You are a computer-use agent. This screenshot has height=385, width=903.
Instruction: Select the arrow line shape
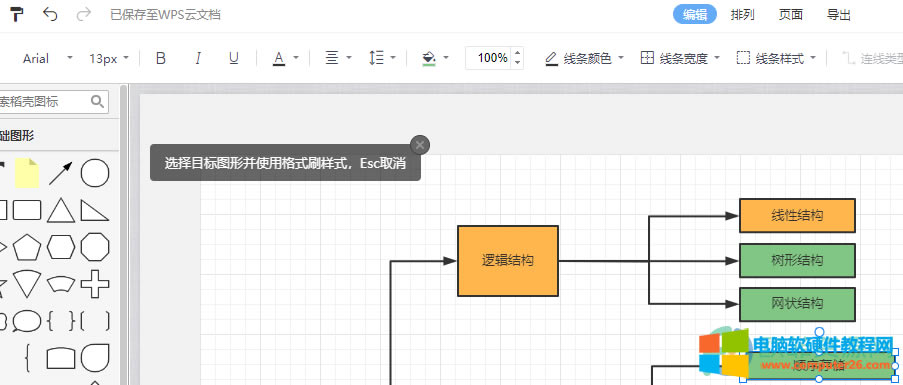(60, 173)
